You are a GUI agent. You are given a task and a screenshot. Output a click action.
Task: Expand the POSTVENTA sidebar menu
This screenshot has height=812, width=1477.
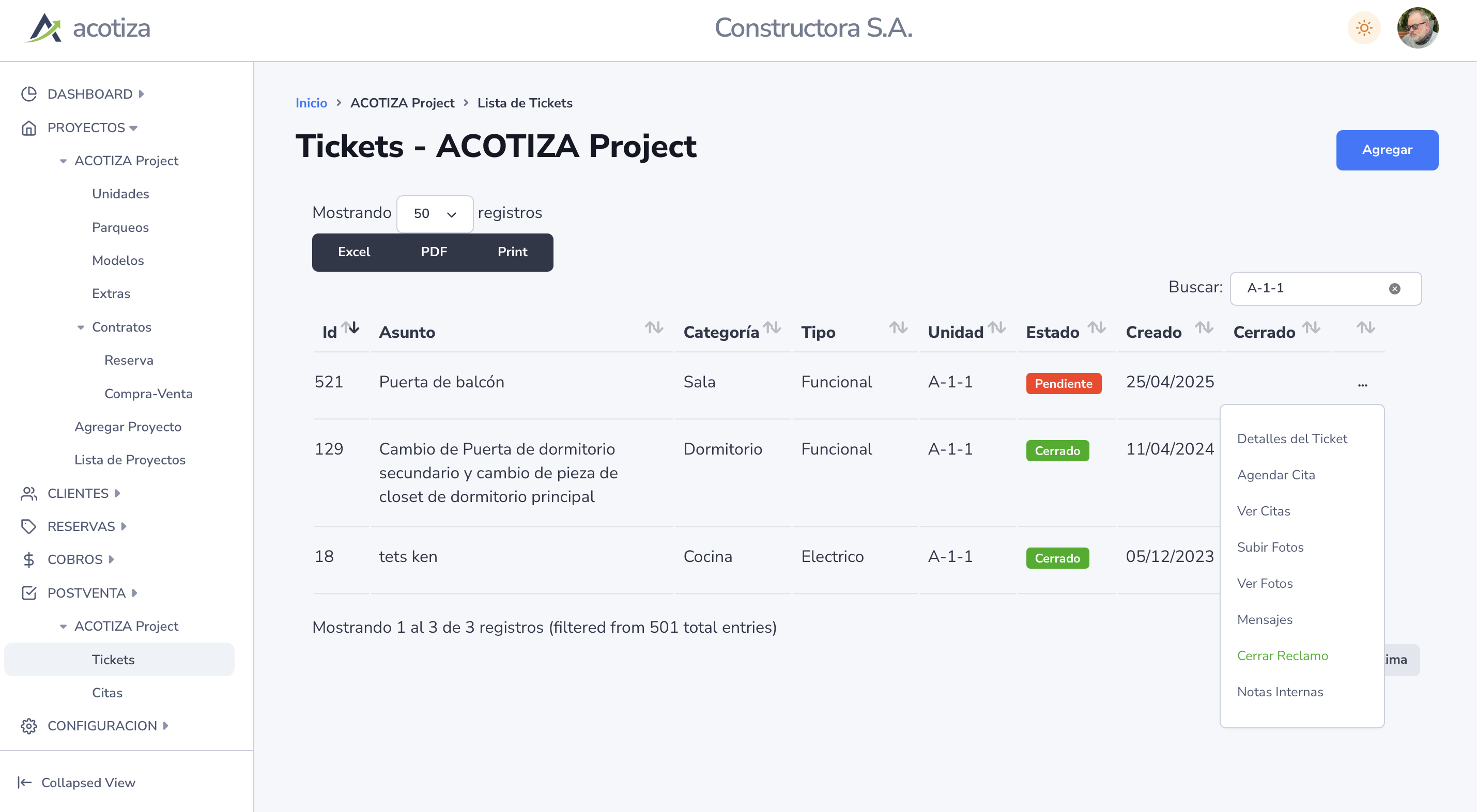86,593
